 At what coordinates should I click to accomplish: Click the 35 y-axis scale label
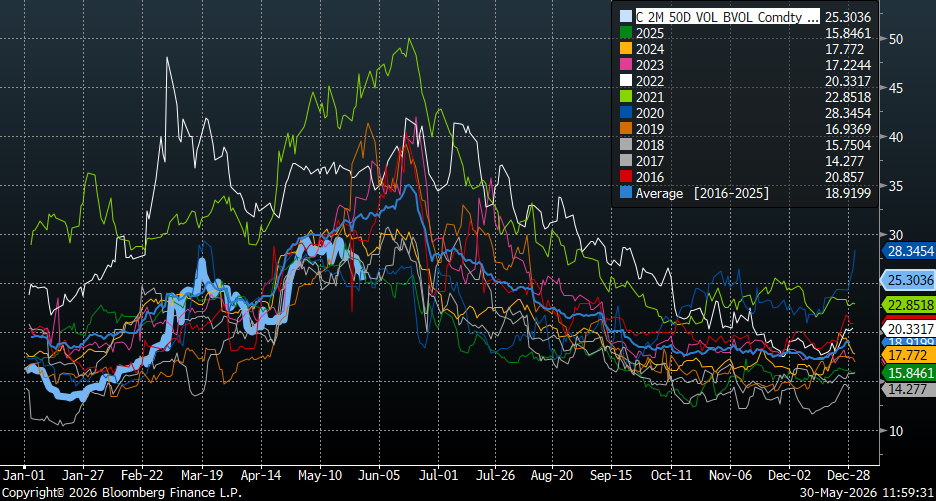(x=895, y=186)
